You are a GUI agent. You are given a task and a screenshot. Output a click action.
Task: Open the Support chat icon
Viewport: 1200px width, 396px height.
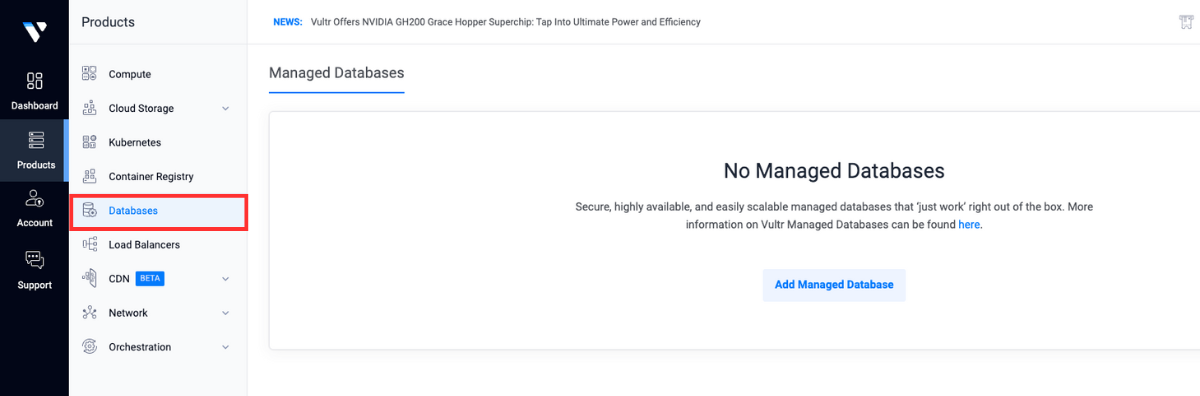[35, 261]
